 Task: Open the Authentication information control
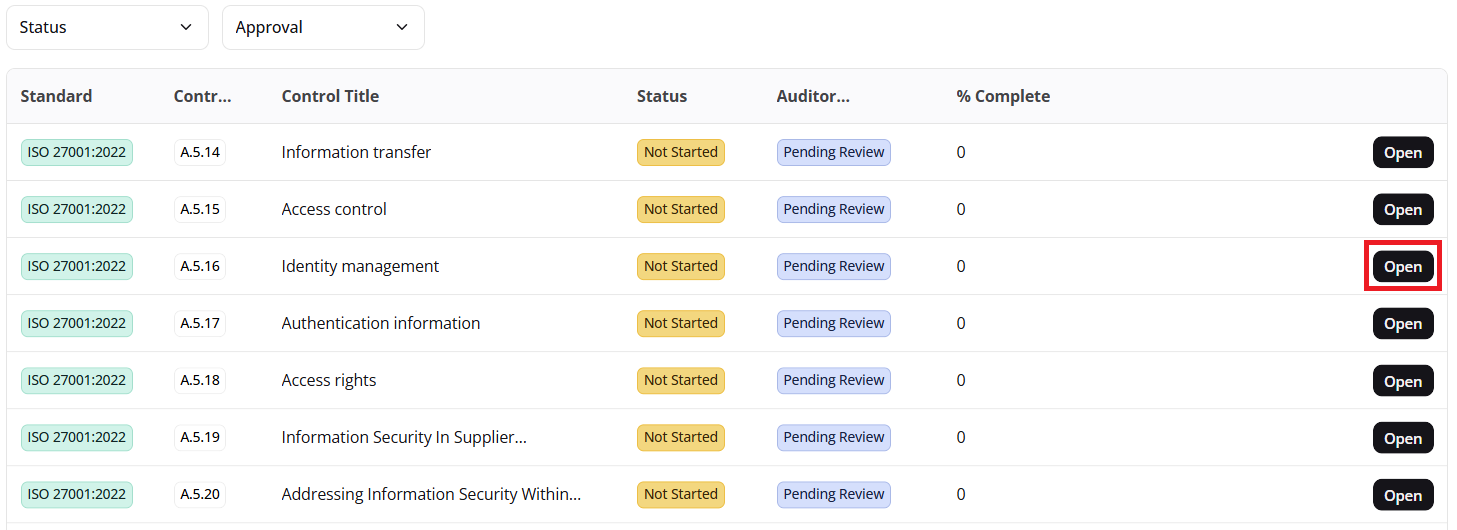pos(1402,324)
